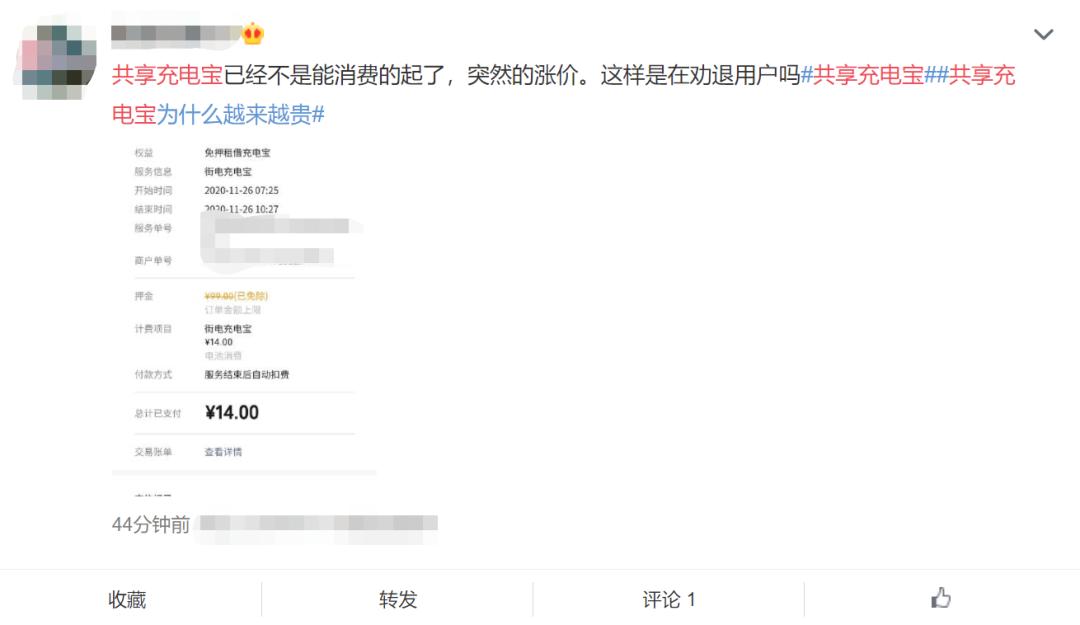Click the bold ¥14.00 total amount
Image resolution: width=1080 pixels, height=625 pixels.
(231, 412)
